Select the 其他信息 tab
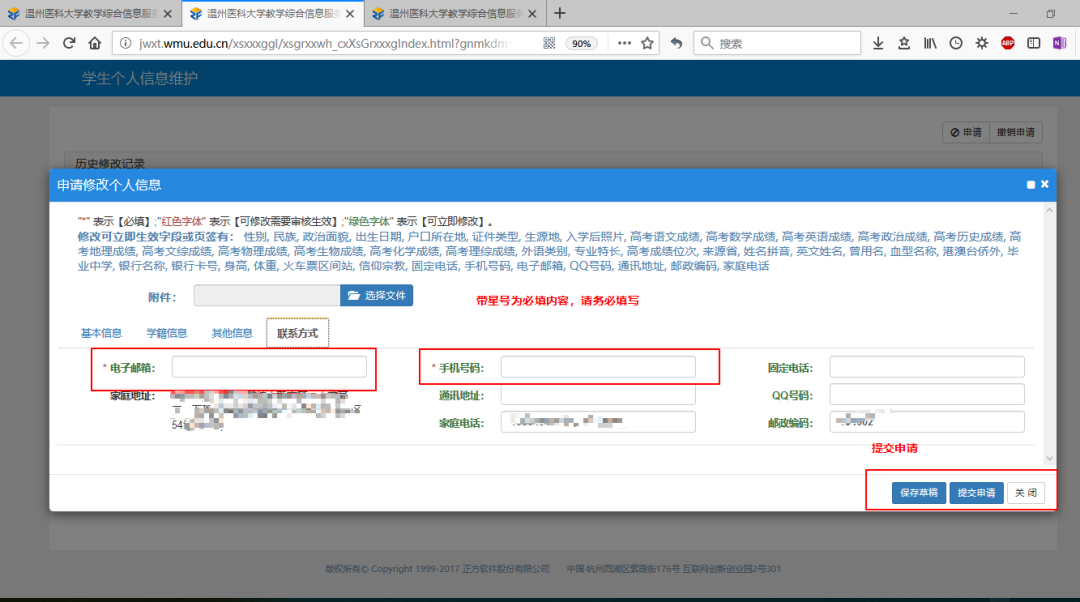 coord(232,333)
